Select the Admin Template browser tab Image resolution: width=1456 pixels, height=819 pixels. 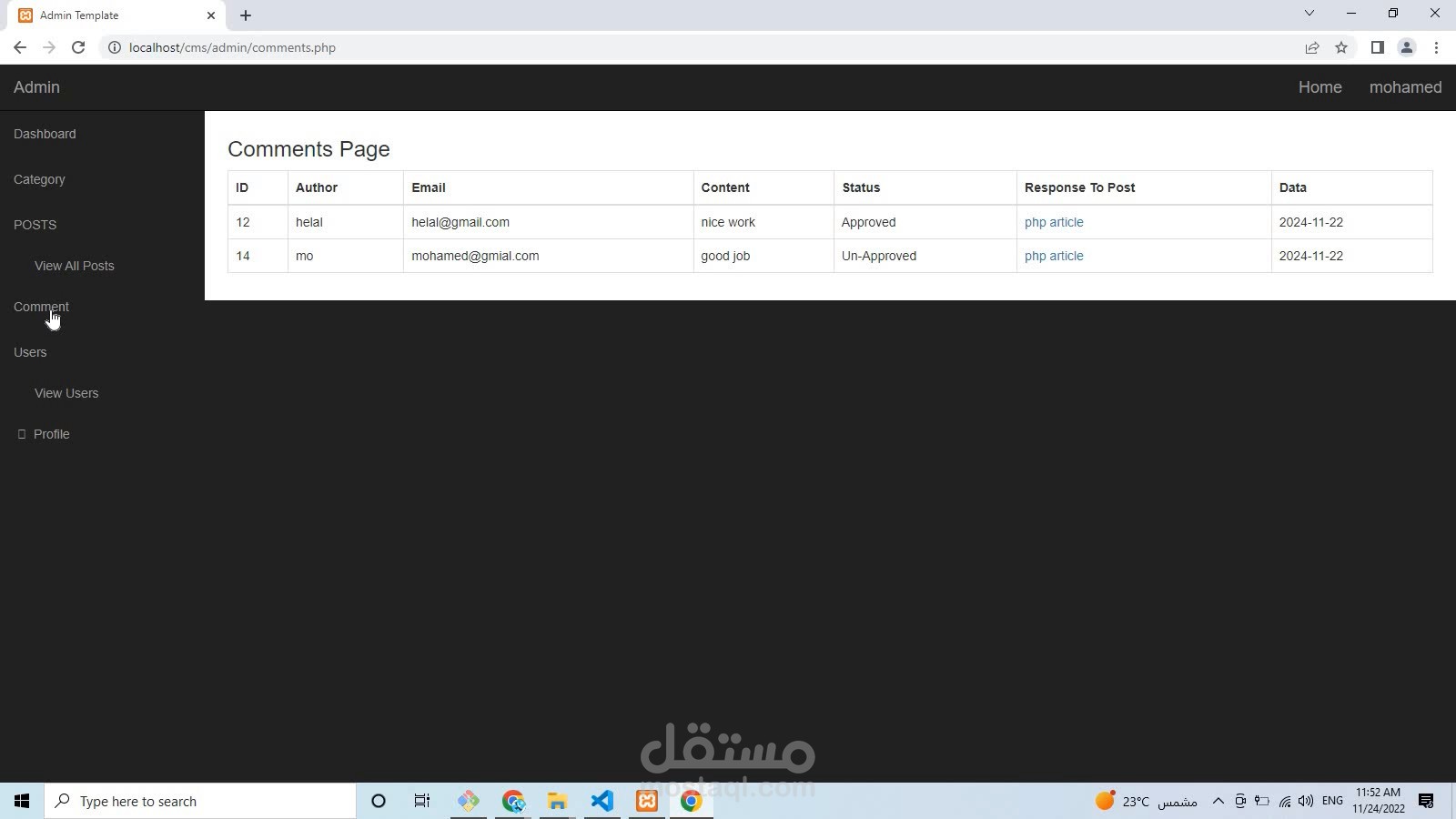[x=118, y=15]
